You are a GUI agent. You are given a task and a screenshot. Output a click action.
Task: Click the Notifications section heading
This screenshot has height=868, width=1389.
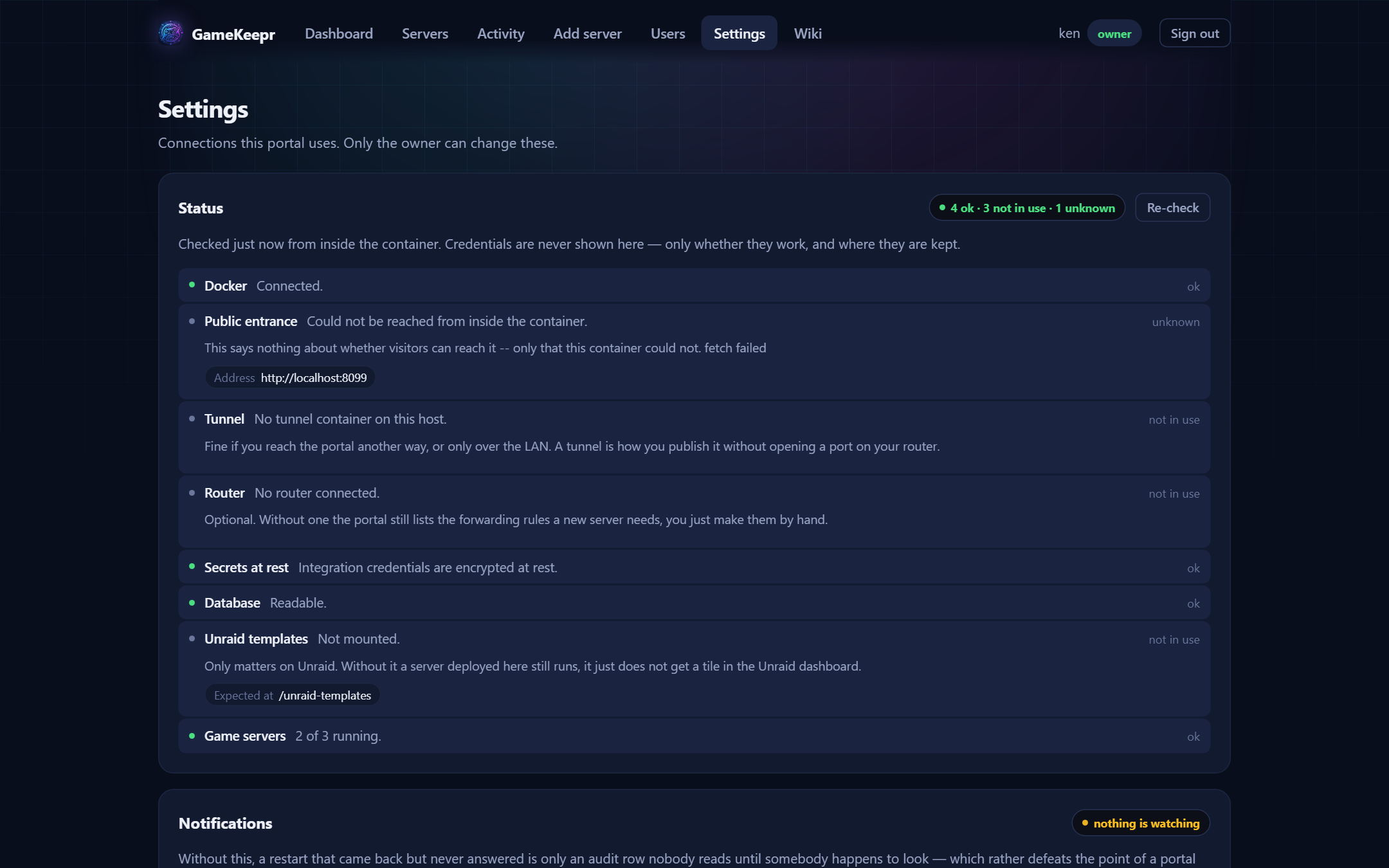click(x=225, y=824)
